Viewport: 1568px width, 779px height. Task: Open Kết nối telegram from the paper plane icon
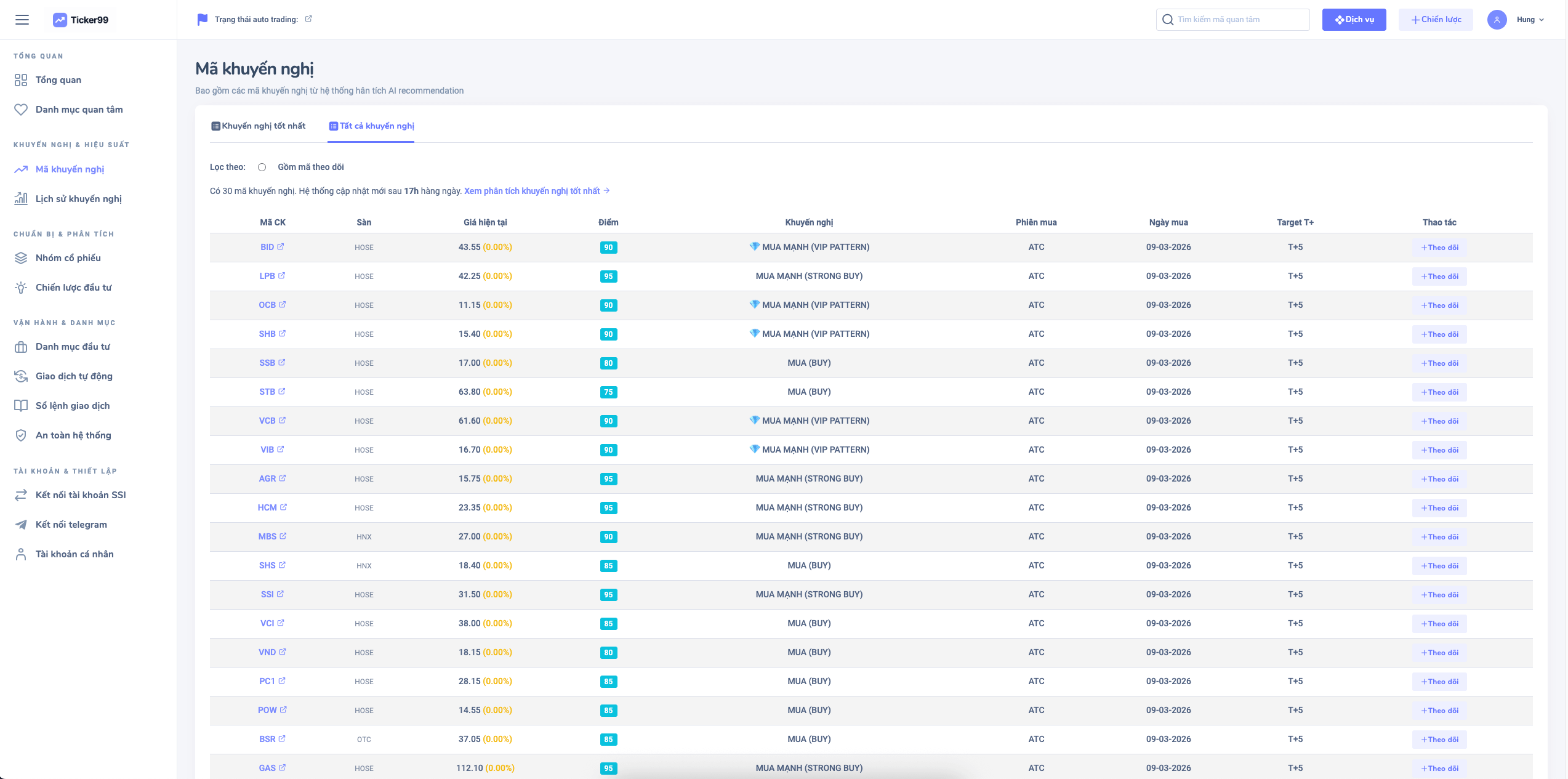click(x=21, y=525)
